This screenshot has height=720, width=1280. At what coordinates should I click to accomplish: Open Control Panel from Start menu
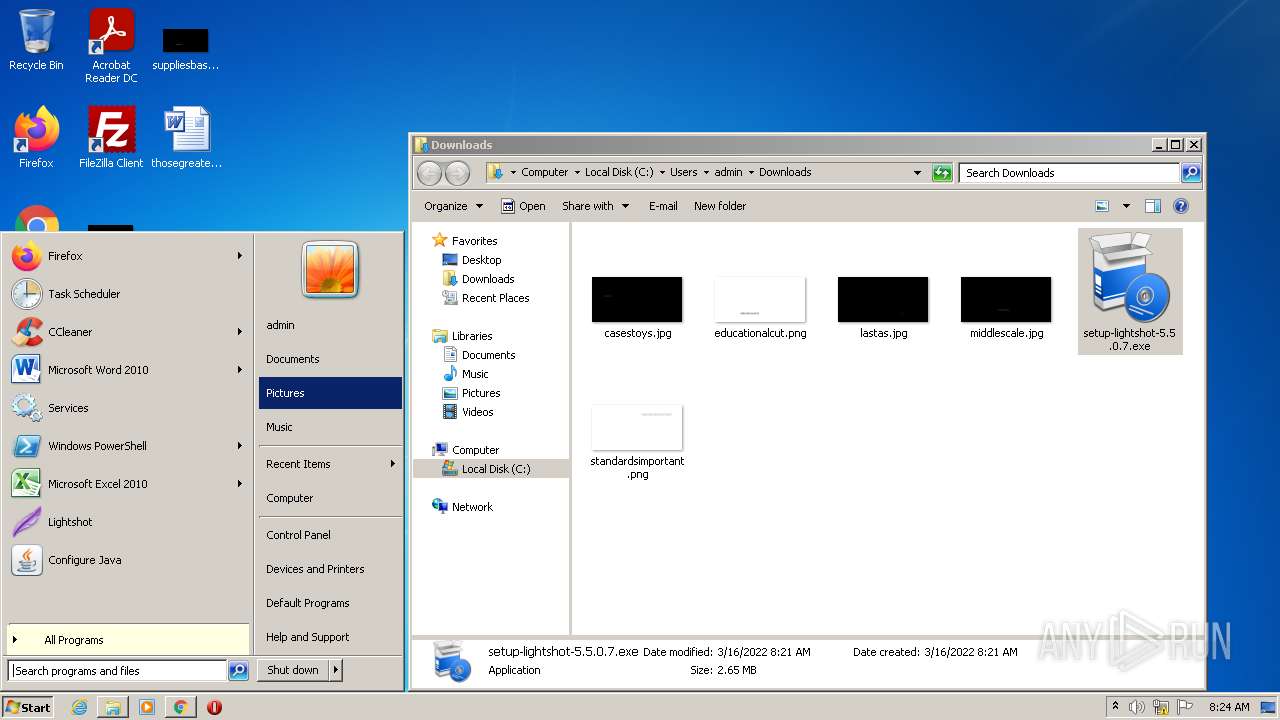click(330, 535)
